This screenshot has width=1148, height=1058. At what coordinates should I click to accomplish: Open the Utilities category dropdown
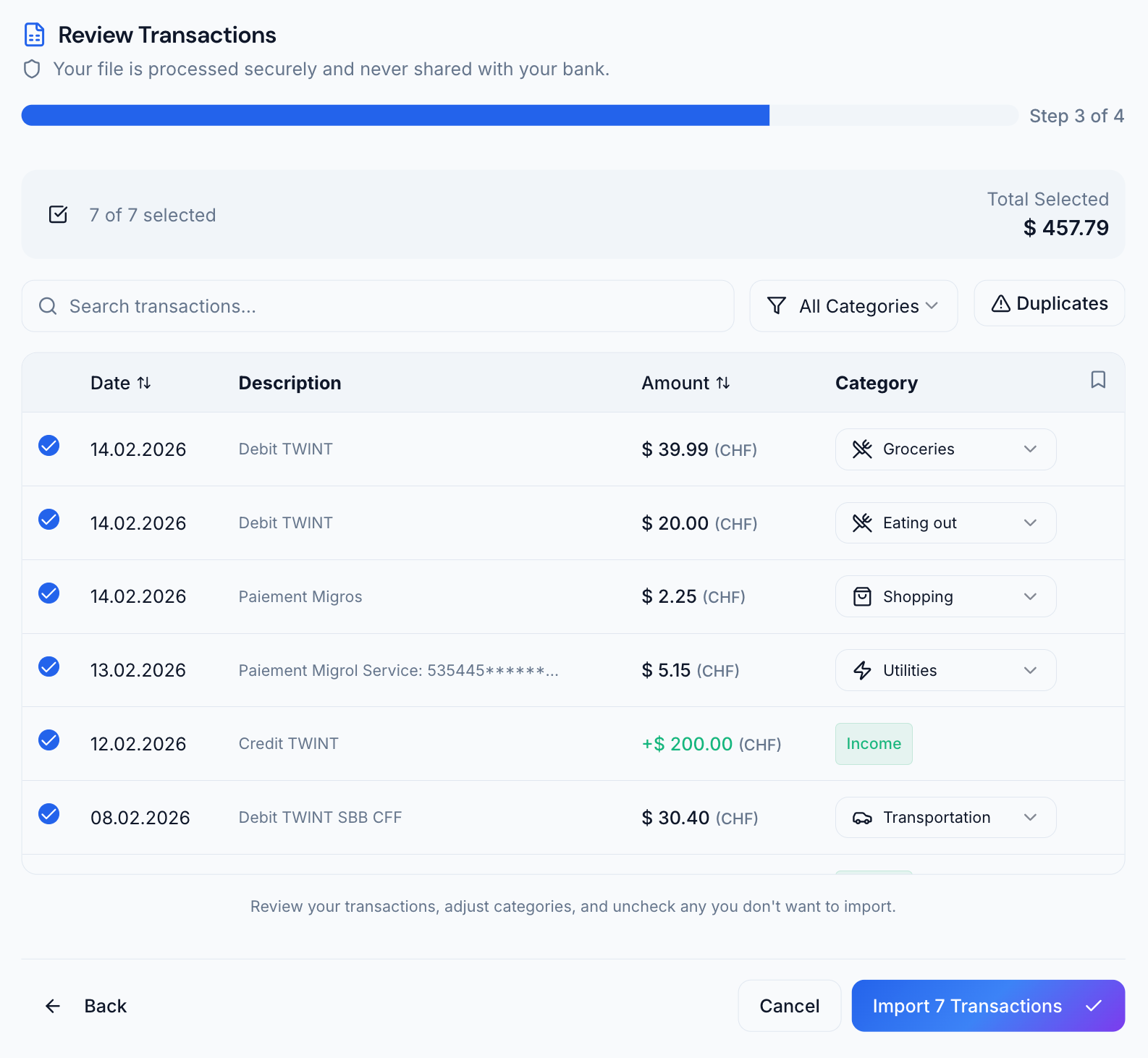pyautogui.click(x=945, y=670)
